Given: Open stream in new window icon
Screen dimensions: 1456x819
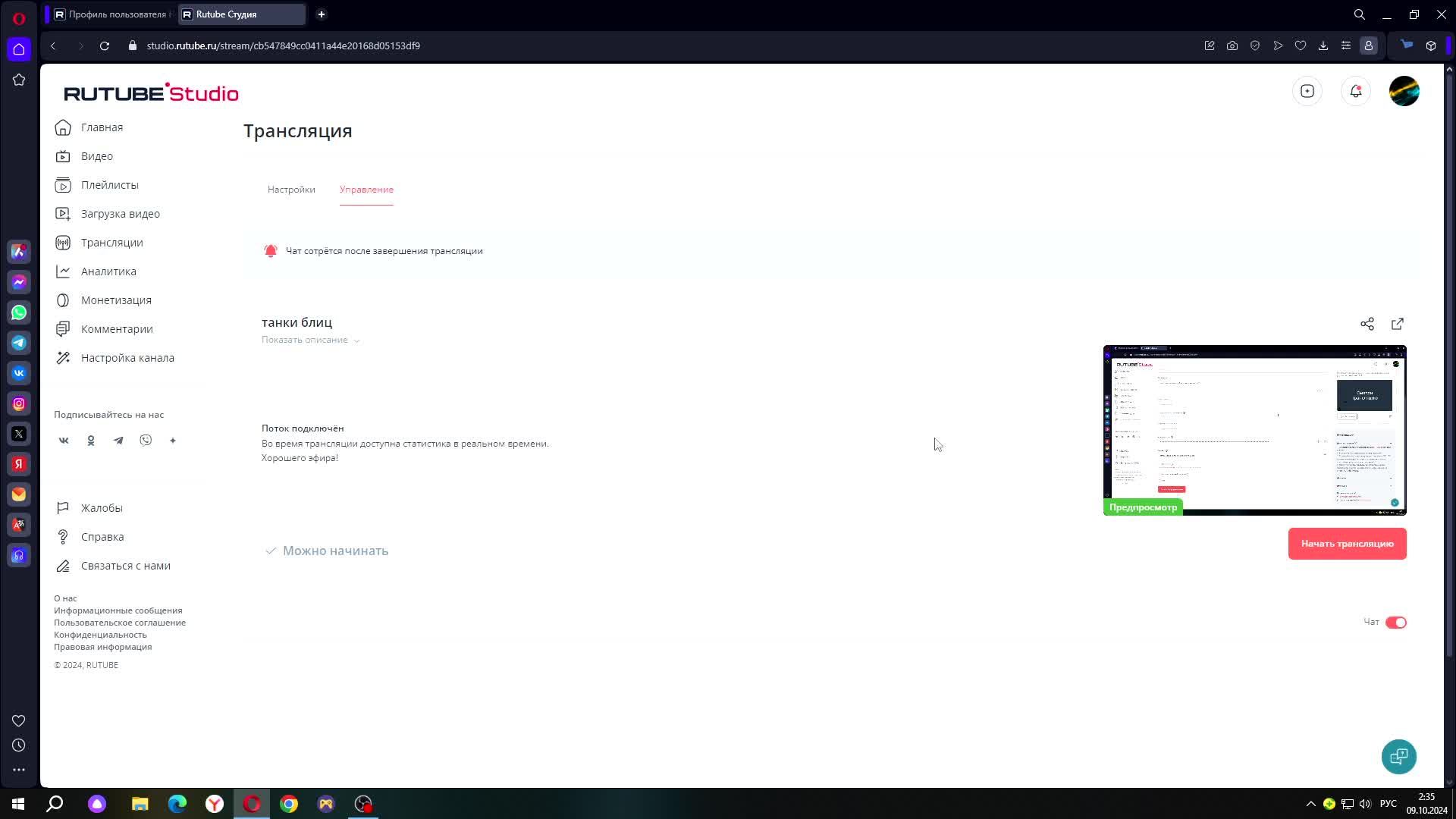Looking at the screenshot, I should click(1398, 324).
